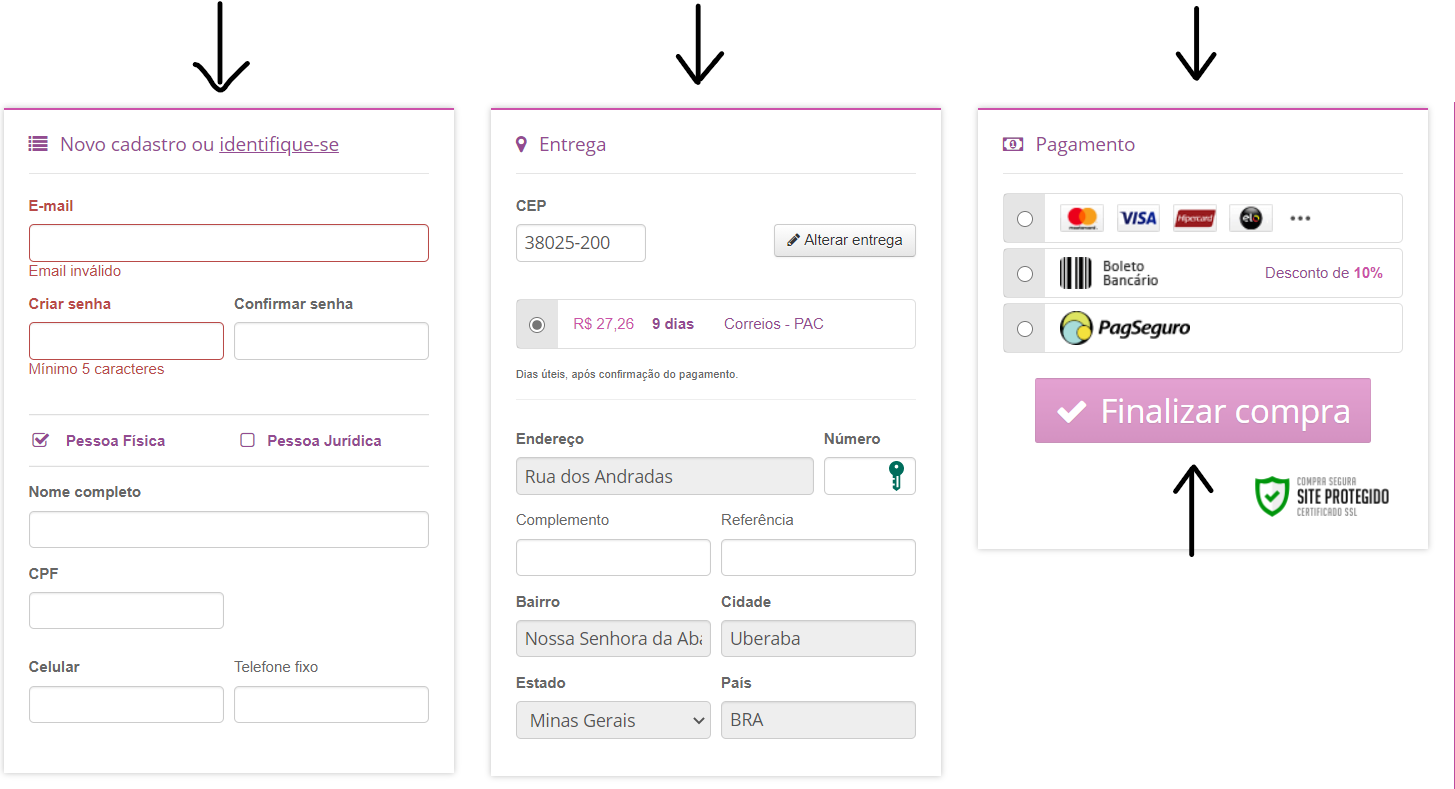This screenshot has width=1455, height=789.
Task: Click the Site Protegido SSL badge
Action: point(1321,496)
